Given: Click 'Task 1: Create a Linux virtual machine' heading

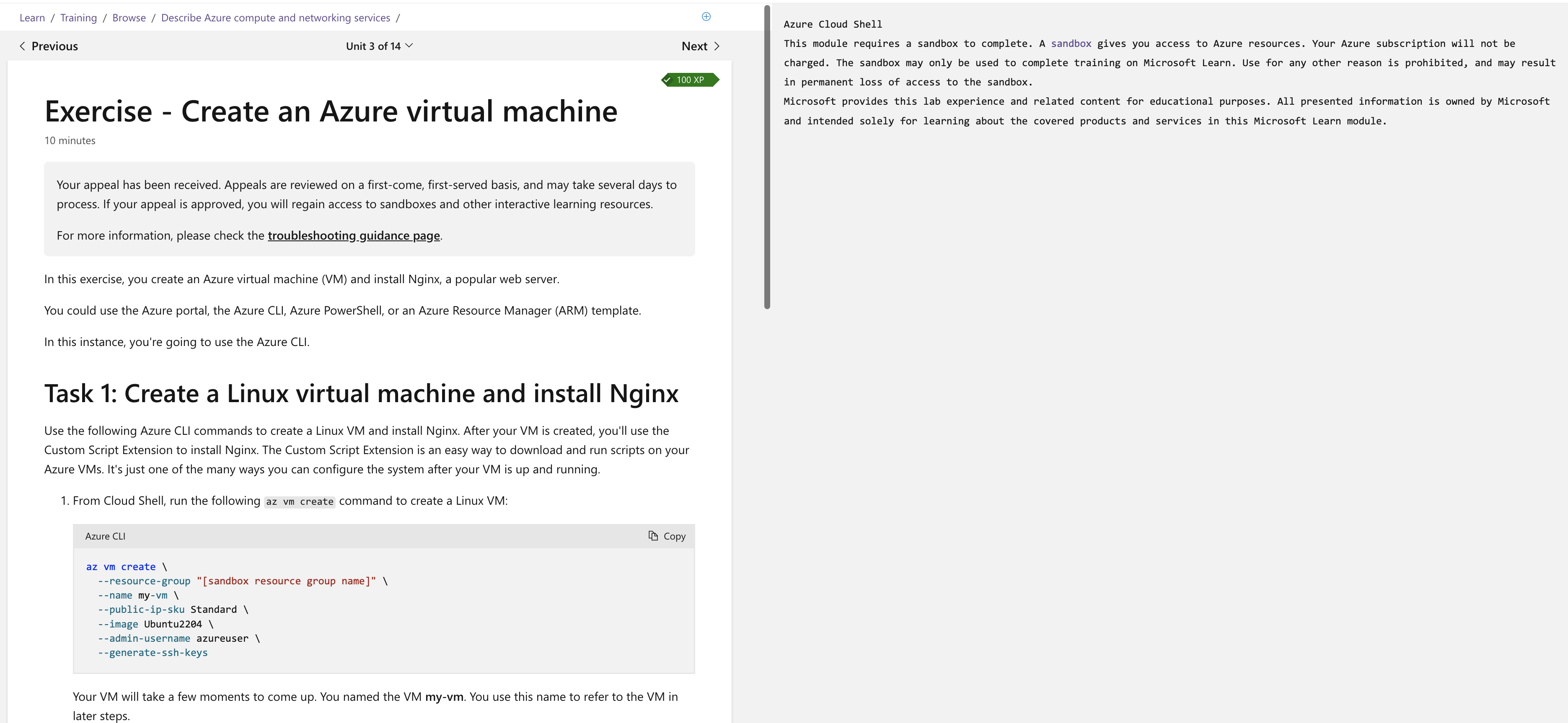Looking at the screenshot, I should click(x=362, y=393).
